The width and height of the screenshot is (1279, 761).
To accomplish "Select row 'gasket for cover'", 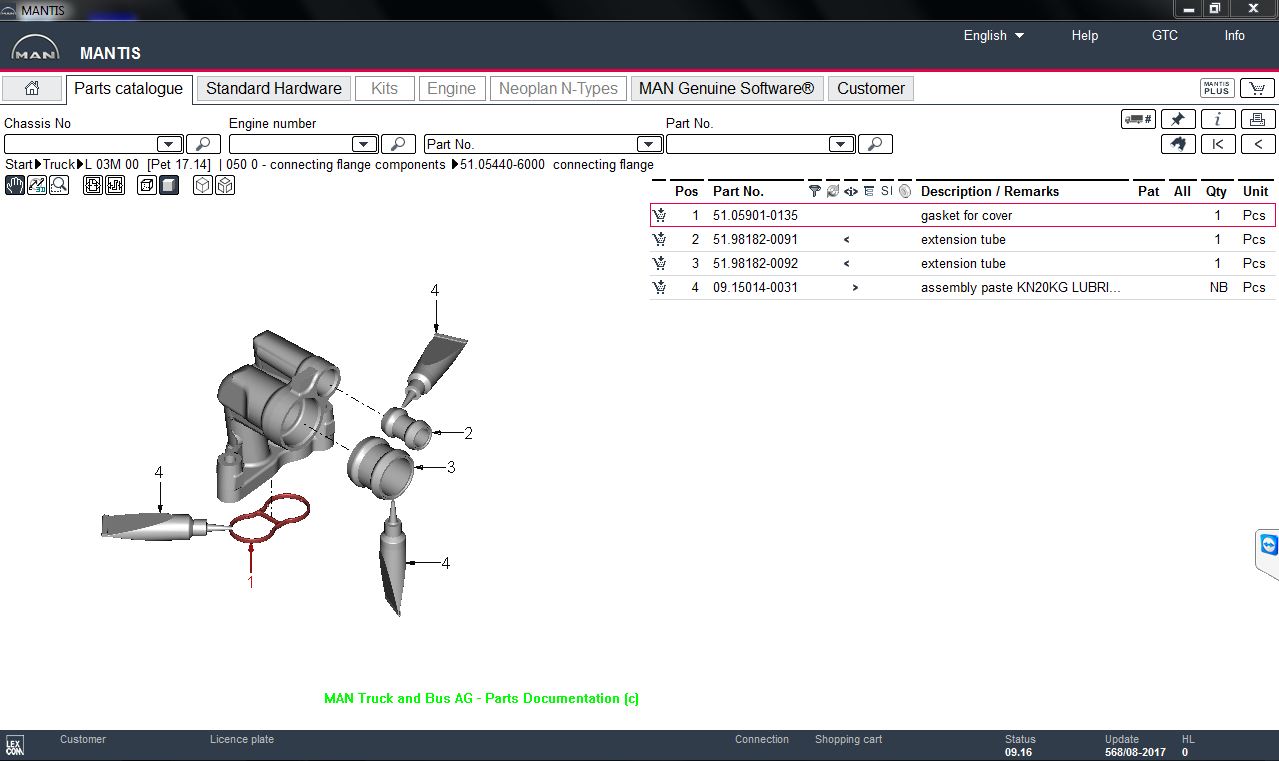I will [963, 215].
